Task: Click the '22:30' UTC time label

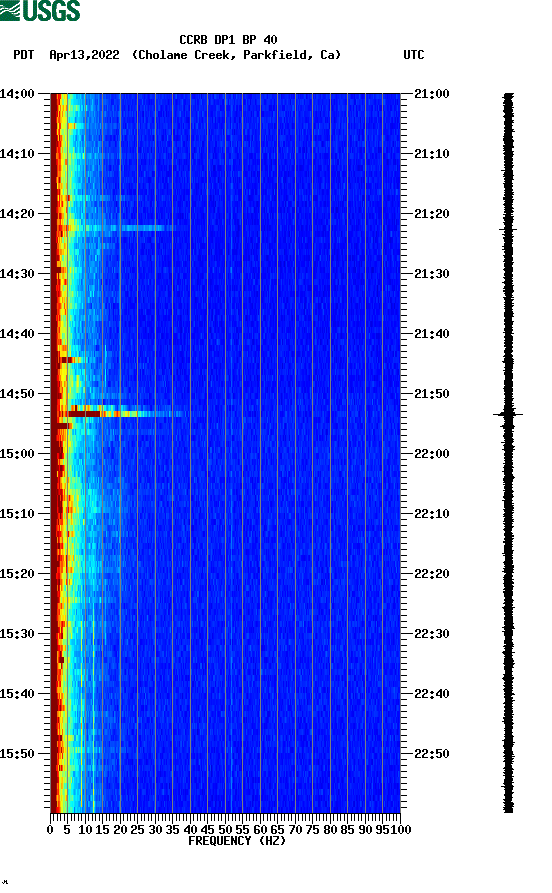Action: pos(432,634)
